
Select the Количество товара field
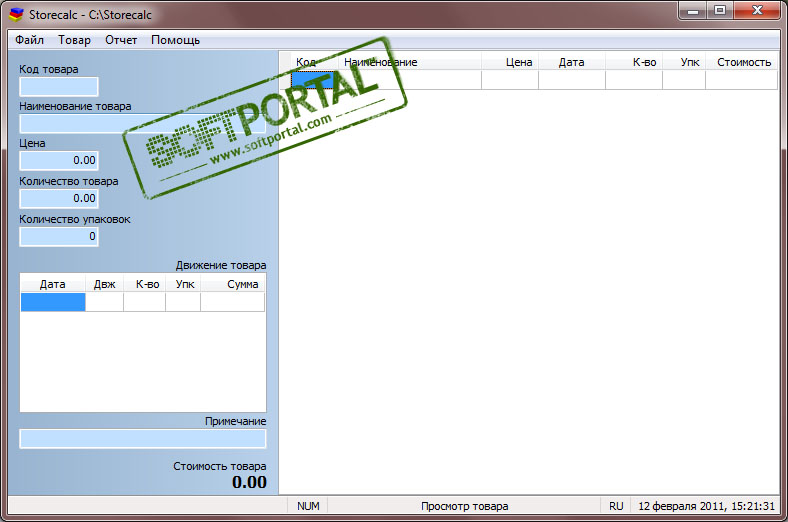59,198
